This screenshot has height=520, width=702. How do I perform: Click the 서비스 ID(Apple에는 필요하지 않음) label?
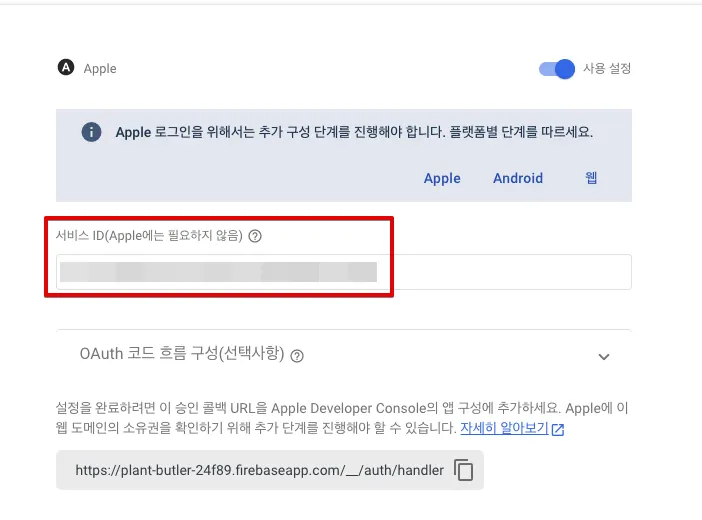click(149, 236)
